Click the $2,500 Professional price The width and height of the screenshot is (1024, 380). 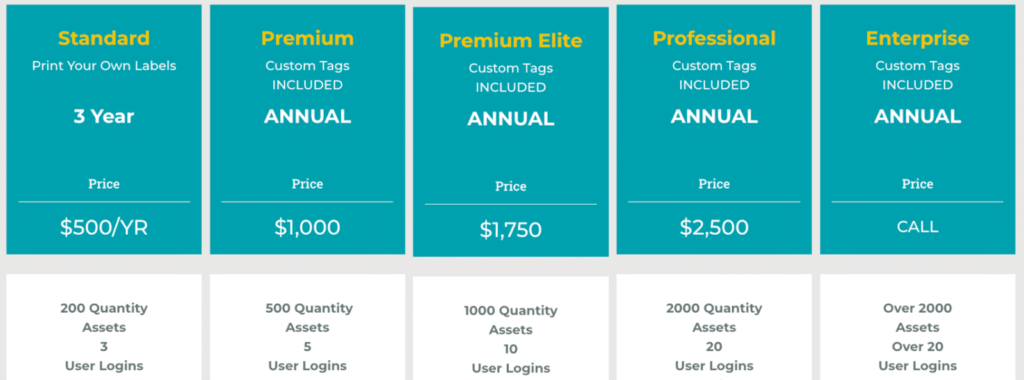[714, 227]
